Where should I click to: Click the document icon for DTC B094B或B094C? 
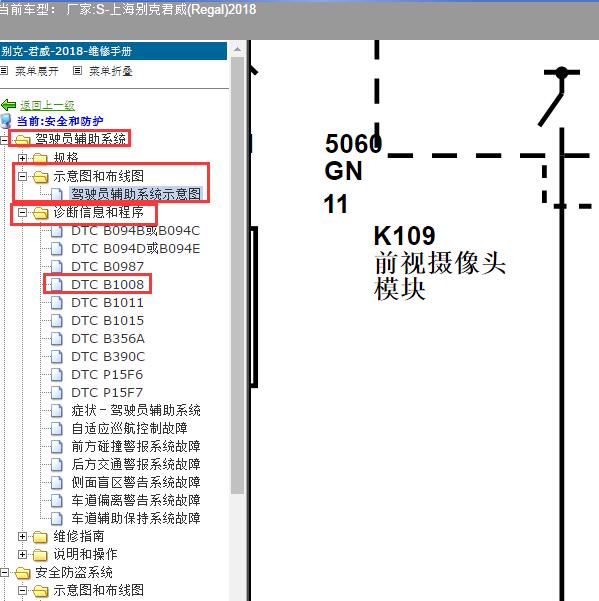click(x=57, y=231)
